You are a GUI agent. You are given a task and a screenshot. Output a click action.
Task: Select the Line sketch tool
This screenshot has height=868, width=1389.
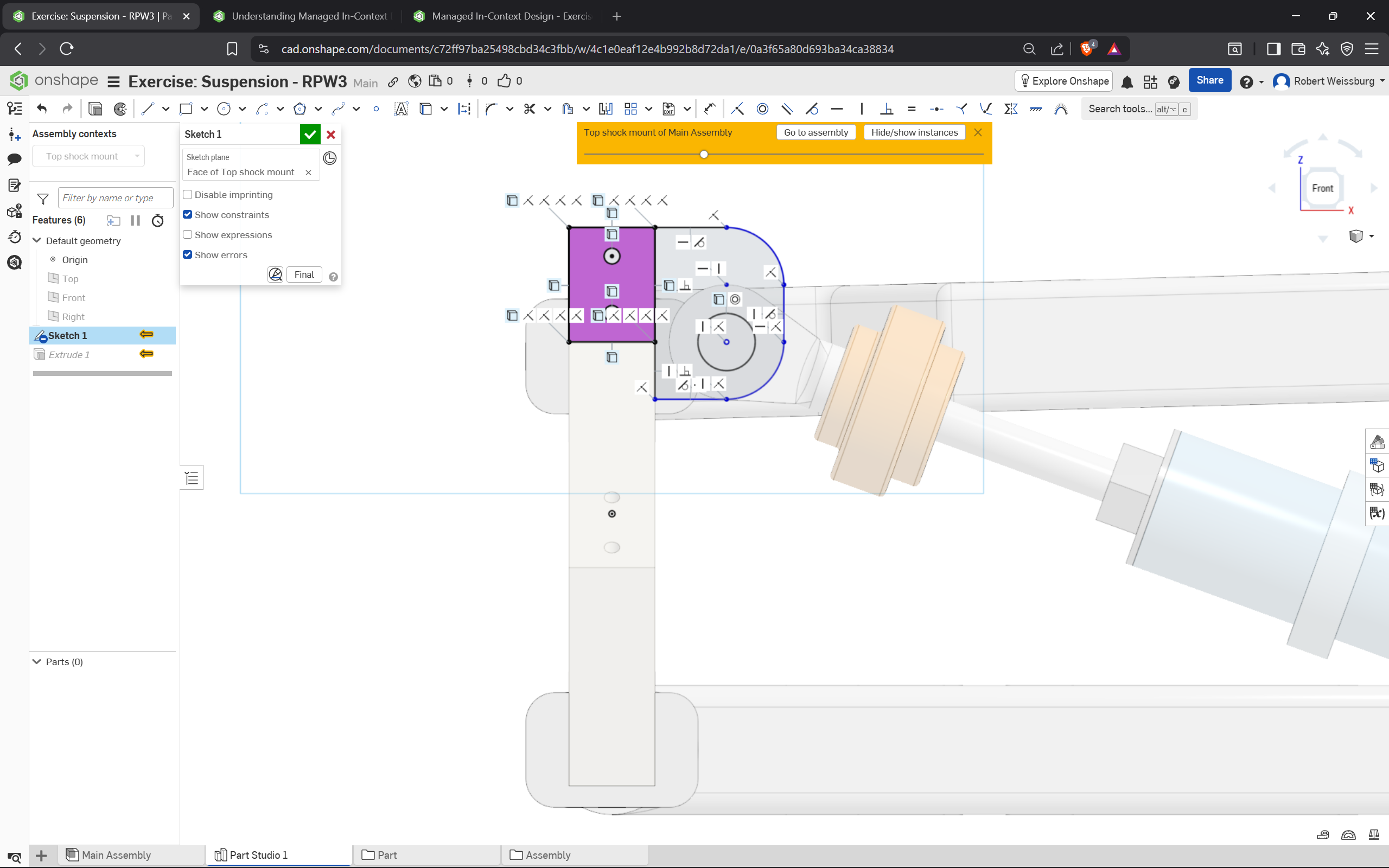coord(148,108)
